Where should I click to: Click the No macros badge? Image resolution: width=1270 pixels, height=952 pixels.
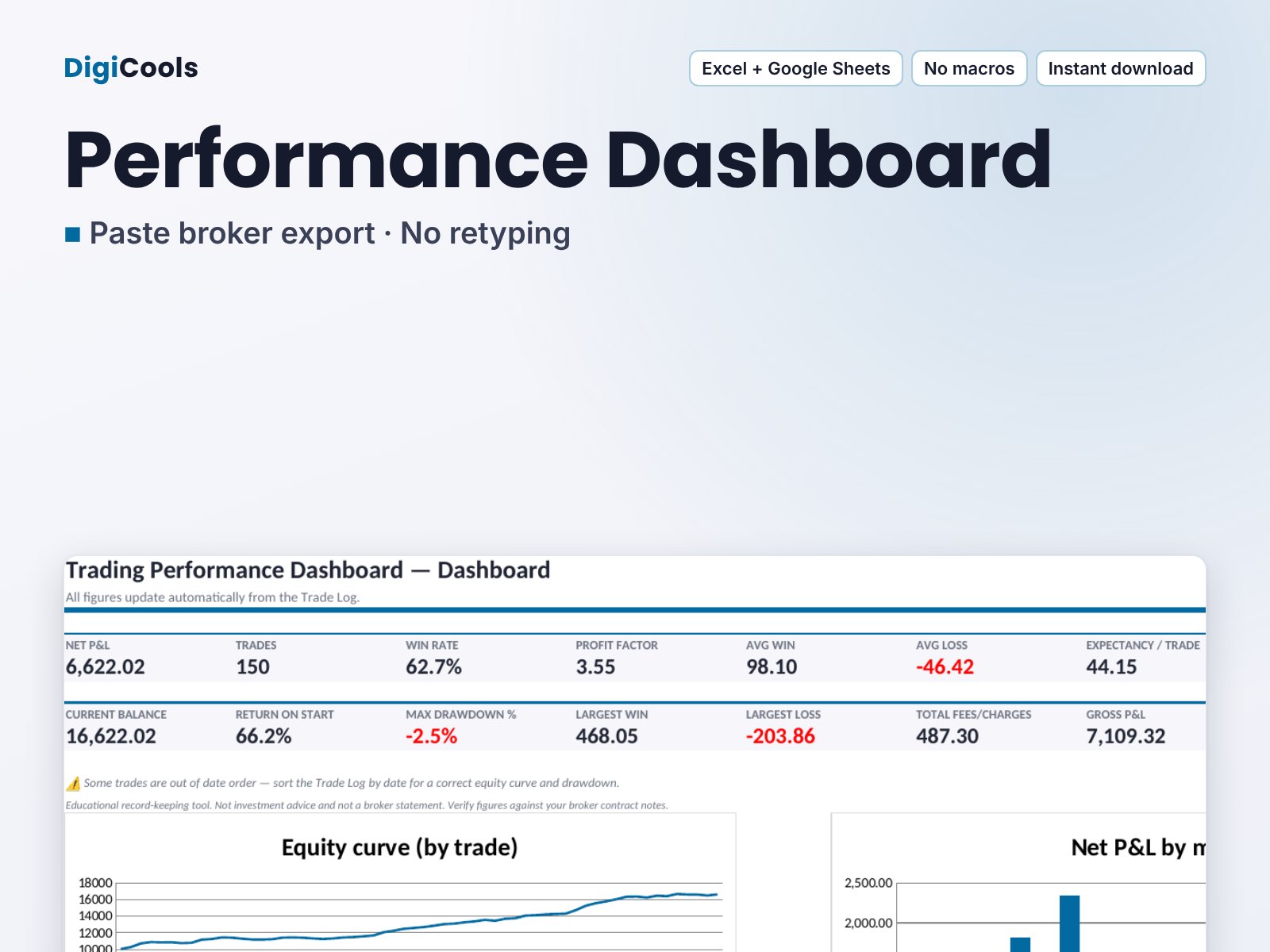point(969,68)
